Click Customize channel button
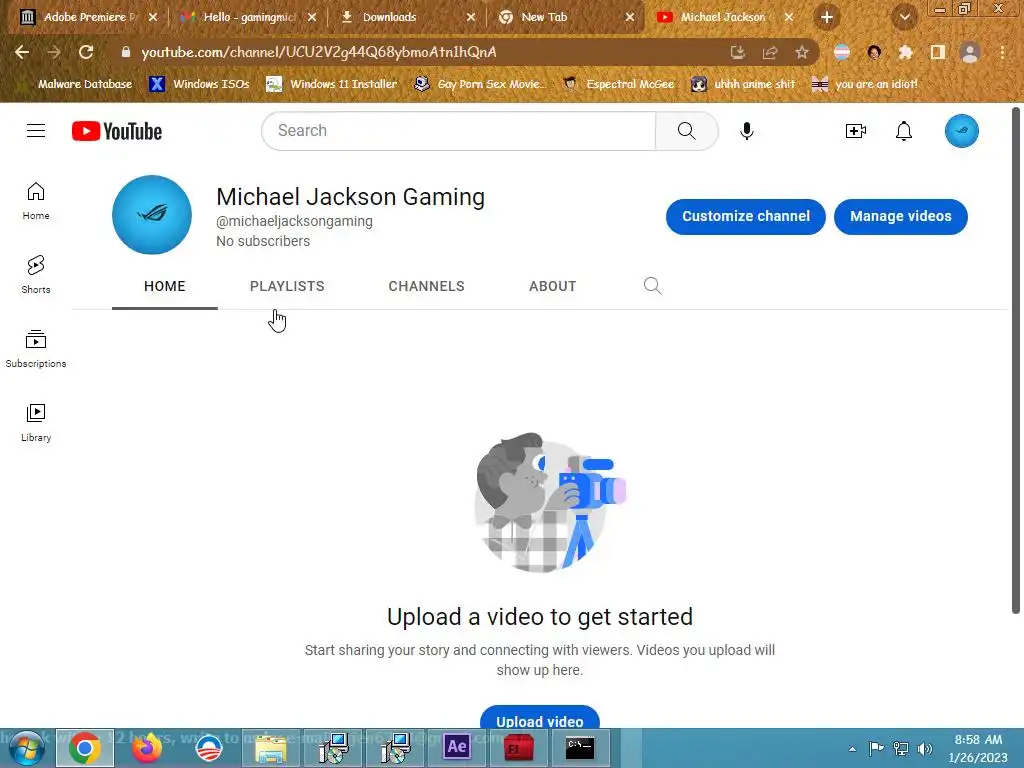 point(746,216)
